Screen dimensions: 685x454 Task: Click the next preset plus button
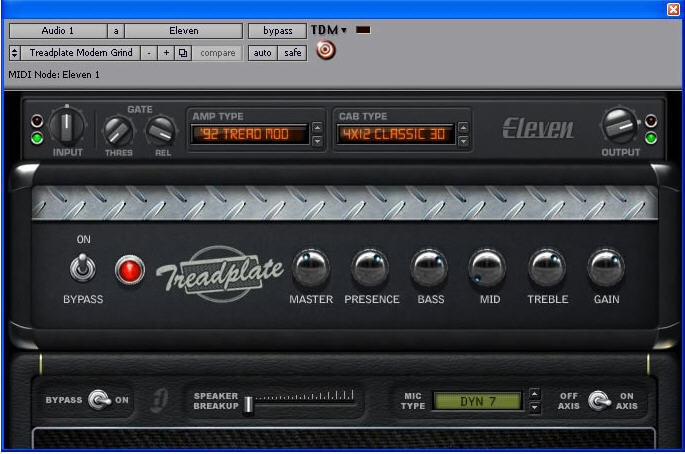[x=166, y=53]
